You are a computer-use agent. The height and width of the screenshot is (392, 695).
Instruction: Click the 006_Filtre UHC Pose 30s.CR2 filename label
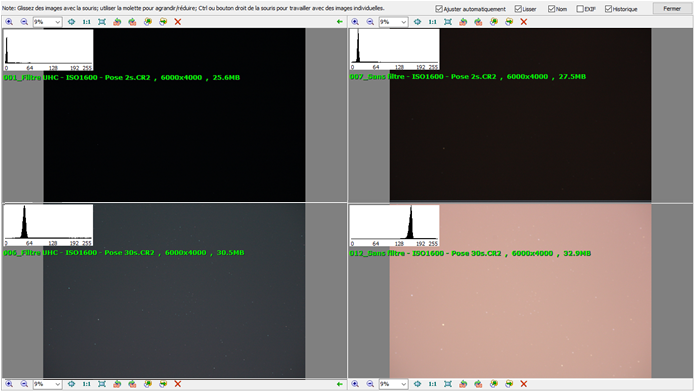pyautogui.click(x=124, y=253)
